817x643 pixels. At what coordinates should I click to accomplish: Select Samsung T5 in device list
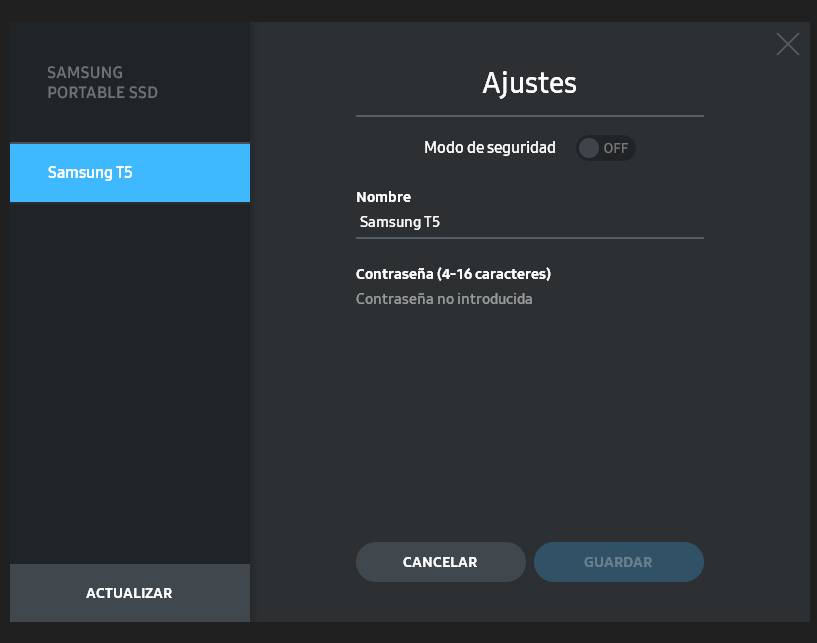click(x=130, y=172)
